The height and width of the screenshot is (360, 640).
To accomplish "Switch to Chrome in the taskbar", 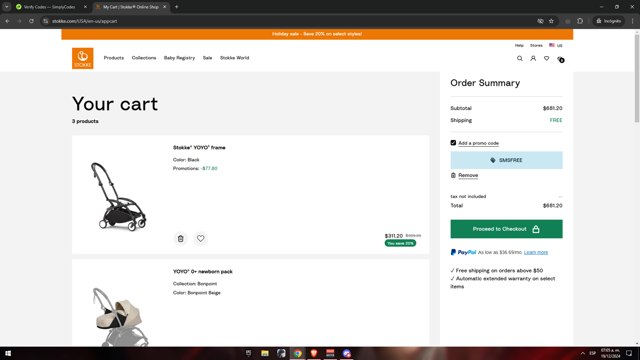I will (x=298, y=353).
